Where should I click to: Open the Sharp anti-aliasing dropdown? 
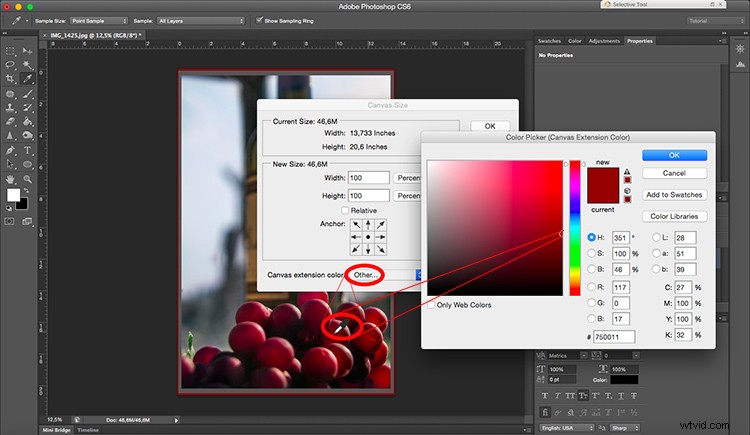click(x=625, y=428)
